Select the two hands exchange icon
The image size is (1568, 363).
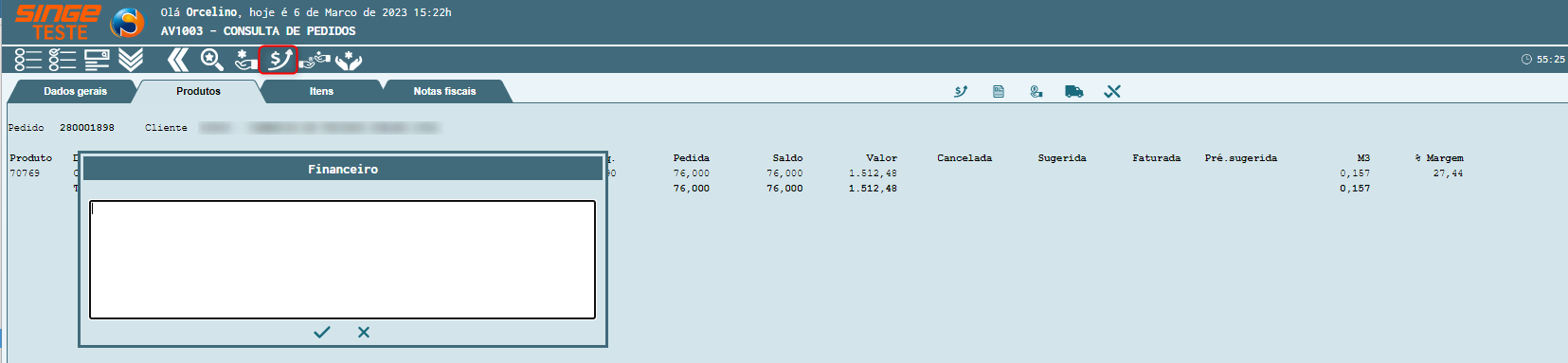(x=315, y=60)
